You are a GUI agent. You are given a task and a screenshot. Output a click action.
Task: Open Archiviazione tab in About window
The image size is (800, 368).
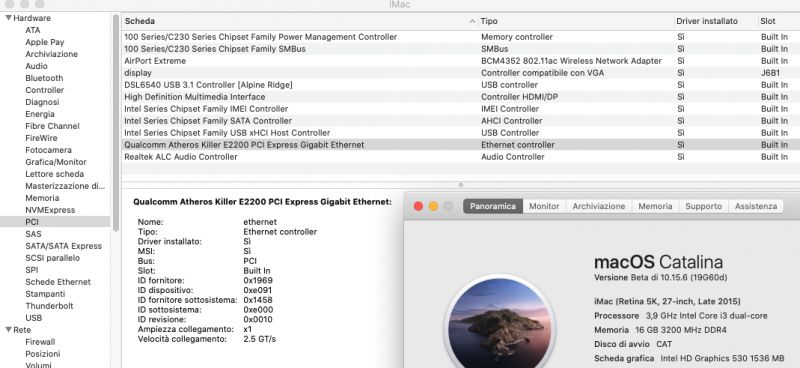599,206
